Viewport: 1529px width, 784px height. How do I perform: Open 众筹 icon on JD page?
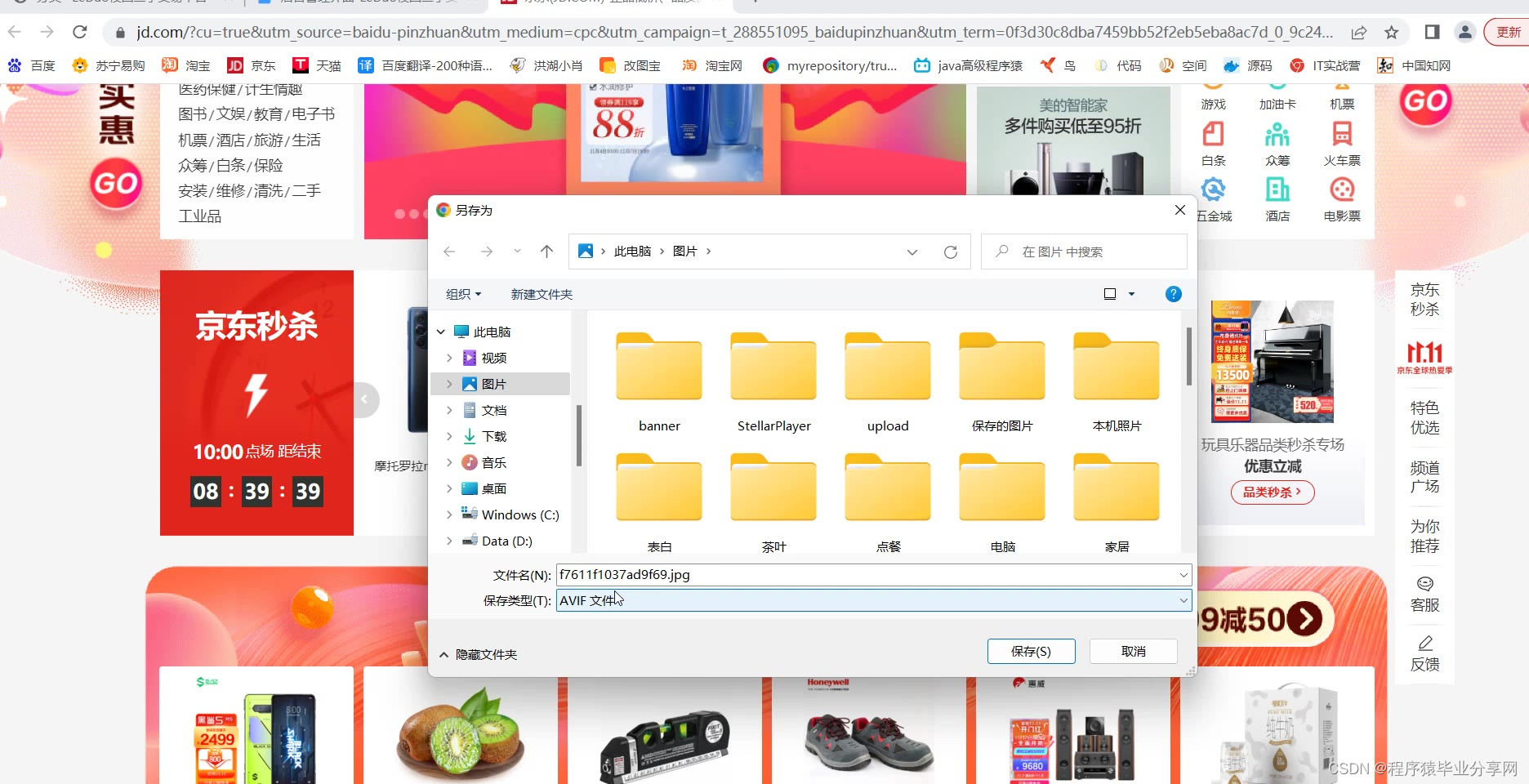[x=1277, y=144]
